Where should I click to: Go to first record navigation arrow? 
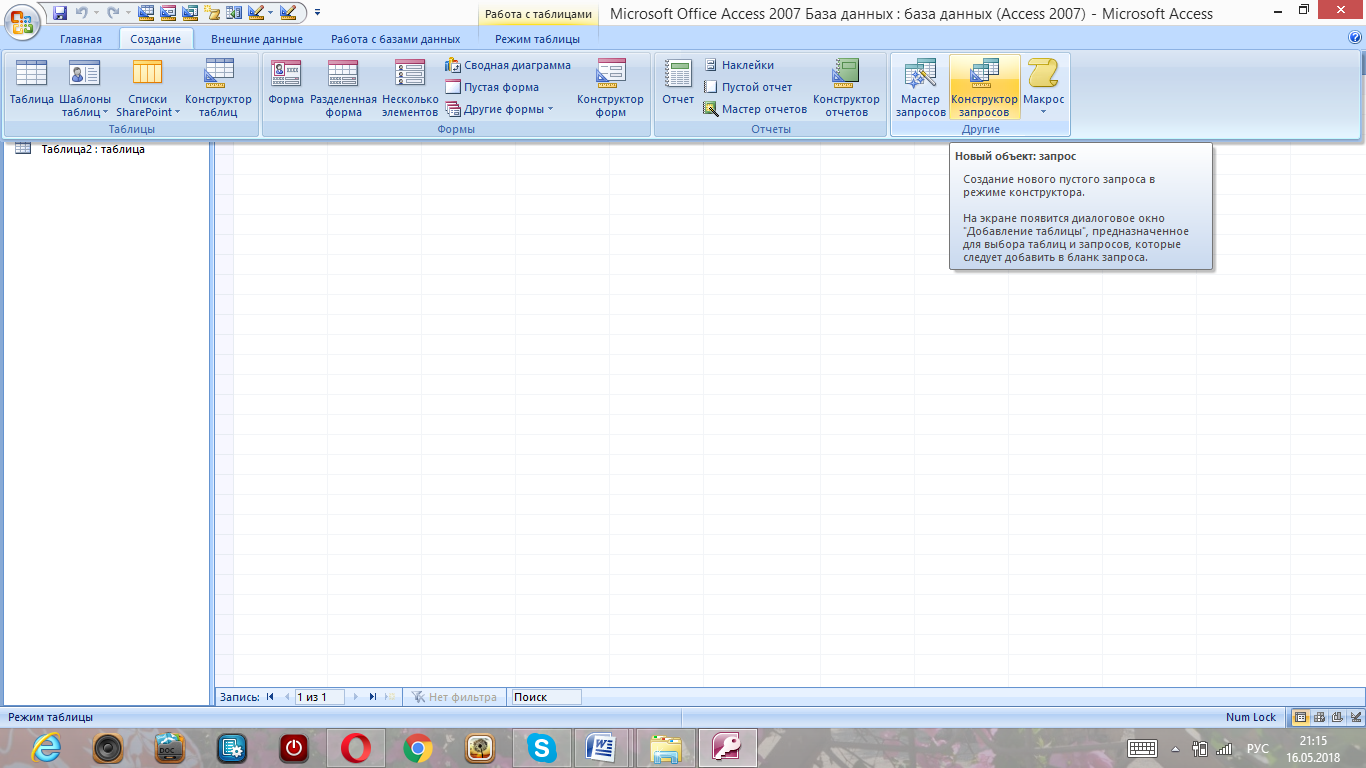pos(270,697)
